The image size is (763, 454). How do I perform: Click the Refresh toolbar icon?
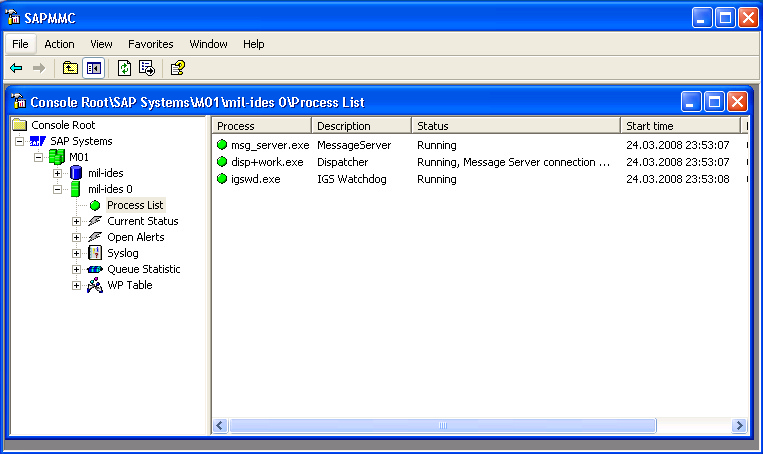tap(124, 68)
